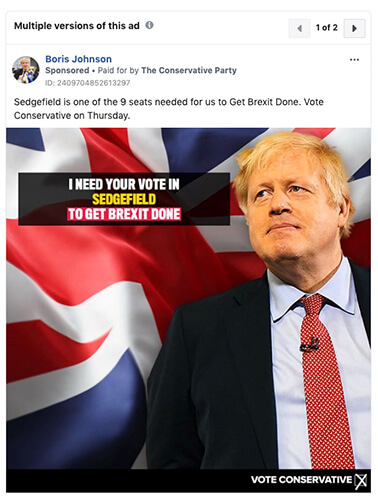Click the Multiple versions of this ad heading
Viewport: 378px width, 500px height.
click(x=77, y=26)
